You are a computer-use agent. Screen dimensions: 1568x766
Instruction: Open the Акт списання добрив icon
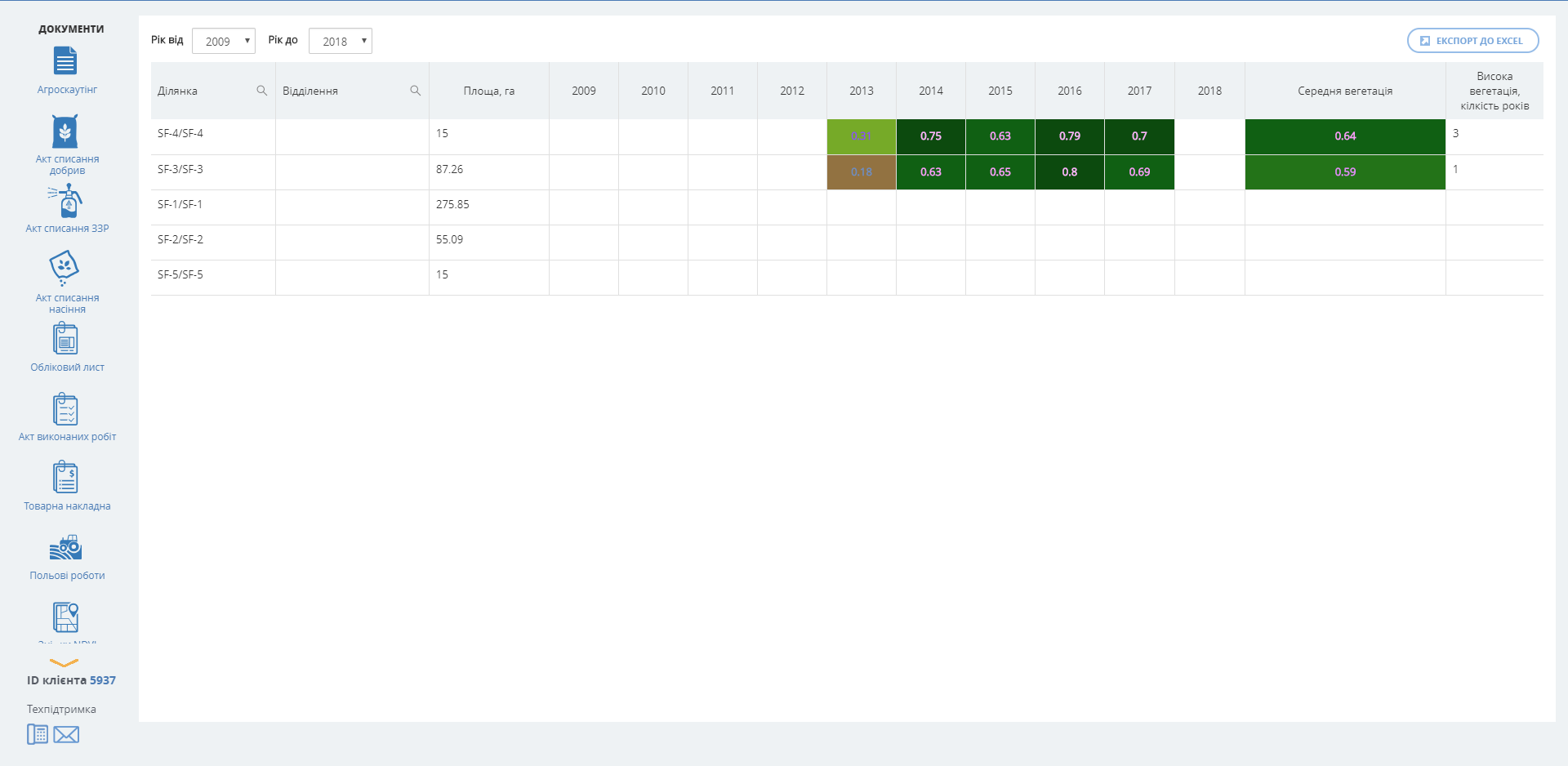coord(65,132)
